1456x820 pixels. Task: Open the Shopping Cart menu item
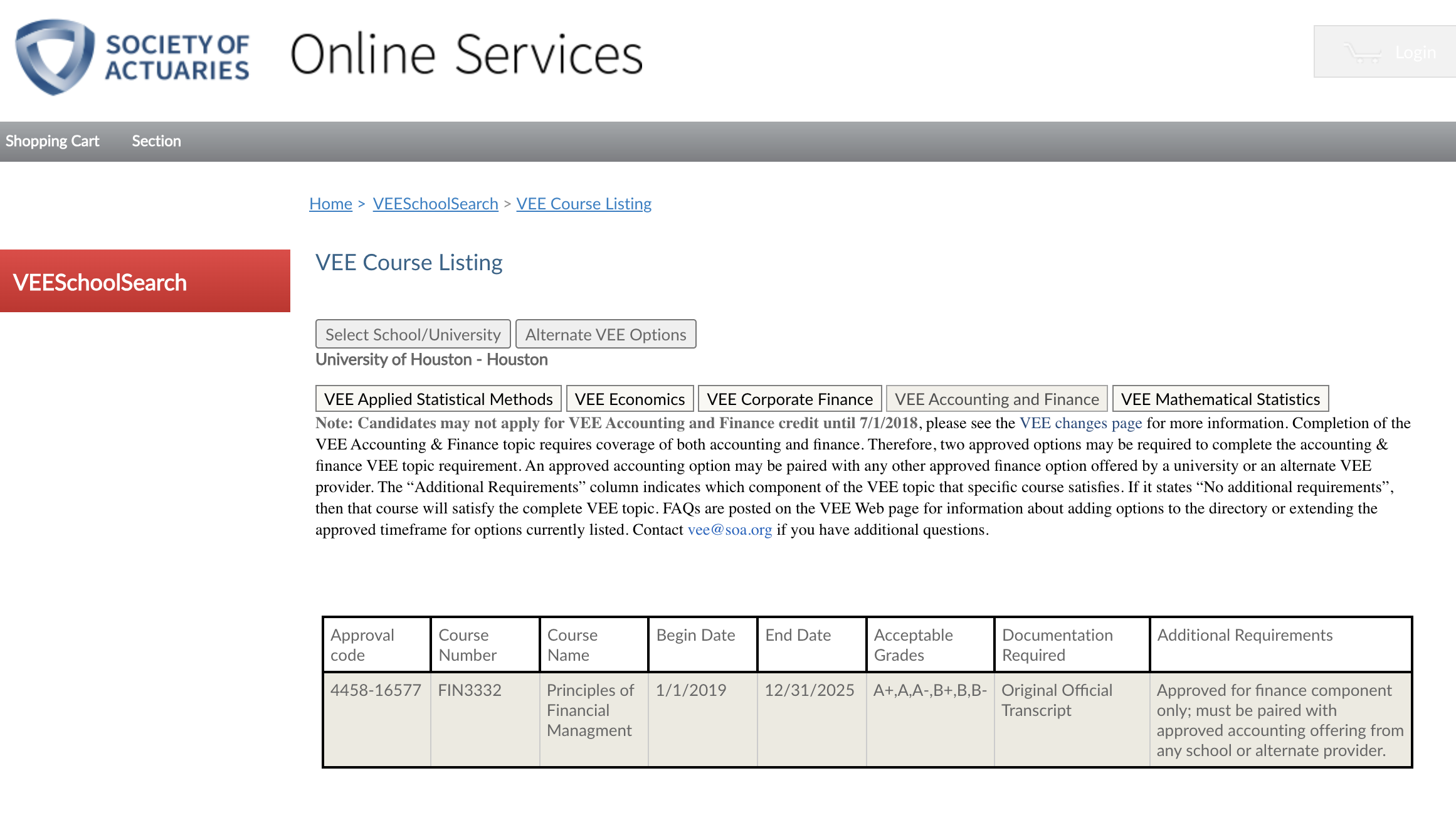53,141
